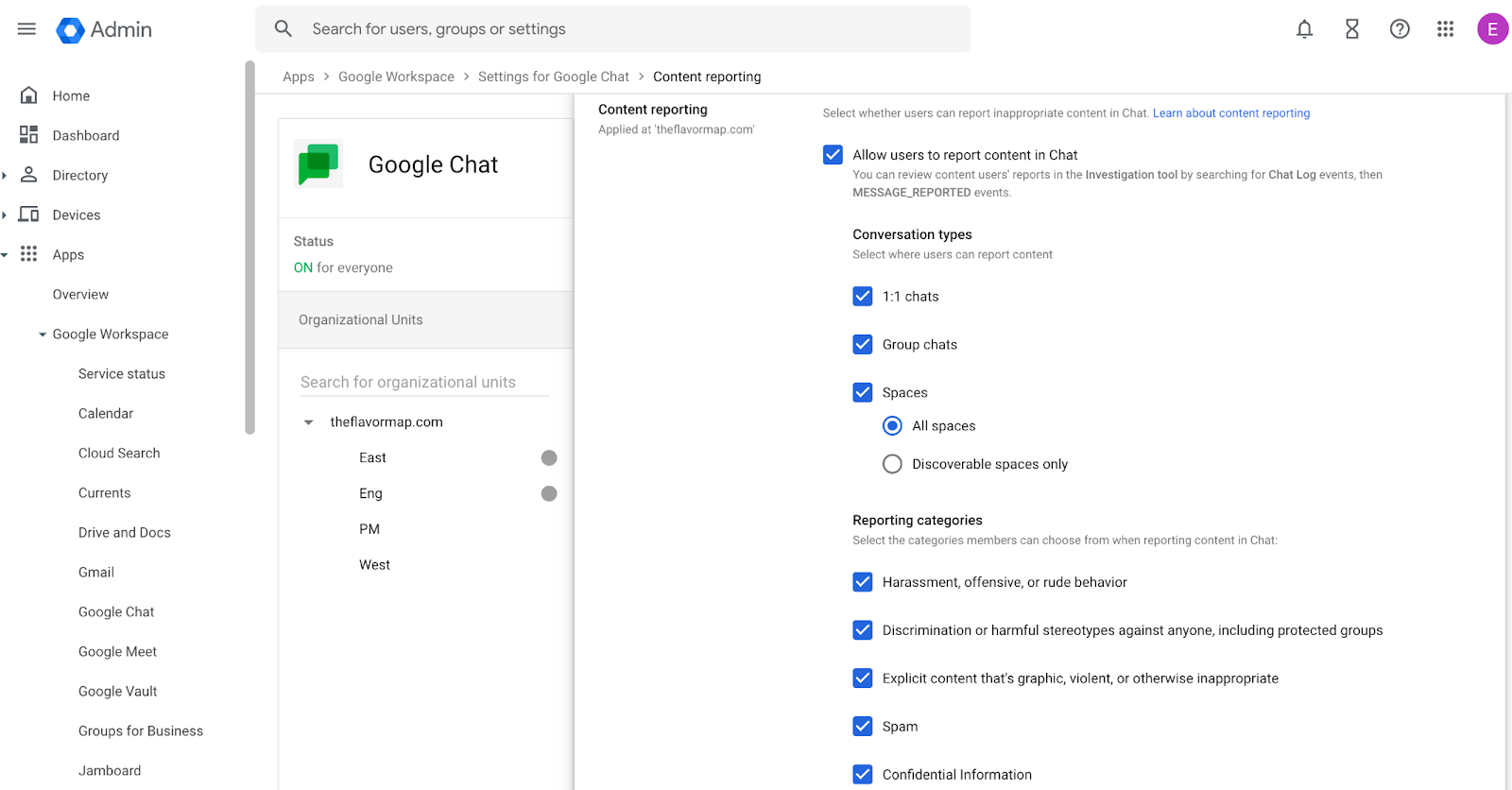Screen dimensions: 1512x790
Task: Open the help question mark icon
Action: coord(1400,29)
